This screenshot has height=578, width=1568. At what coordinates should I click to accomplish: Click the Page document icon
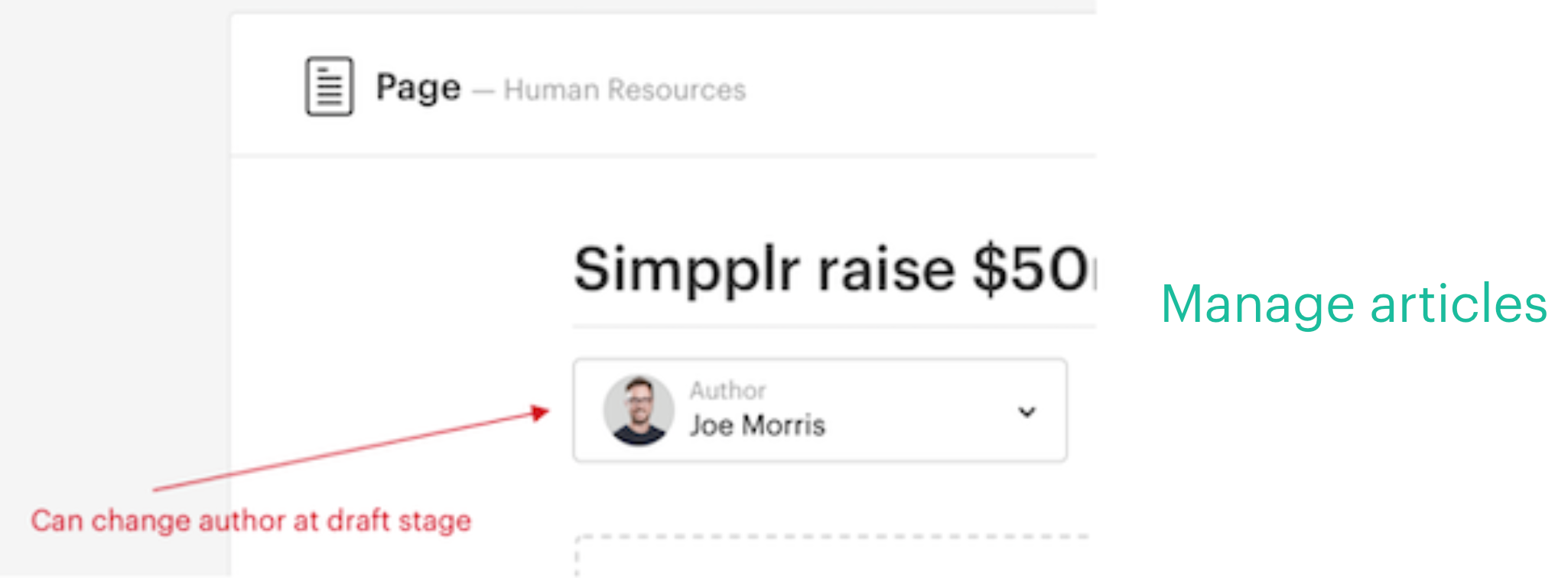pyautogui.click(x=329, y=86)
